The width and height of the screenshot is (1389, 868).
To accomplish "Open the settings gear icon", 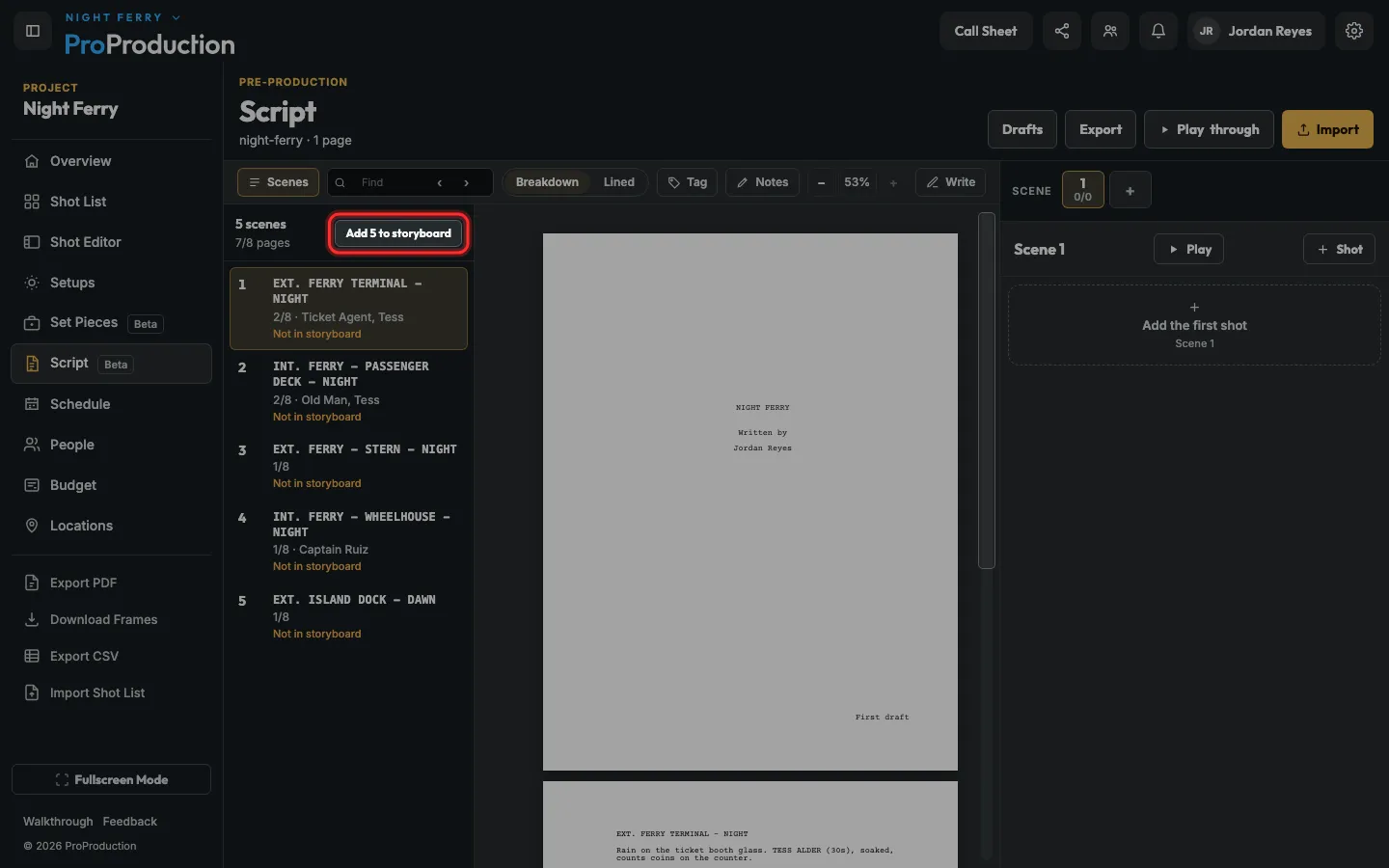I will coord(1354,31).
